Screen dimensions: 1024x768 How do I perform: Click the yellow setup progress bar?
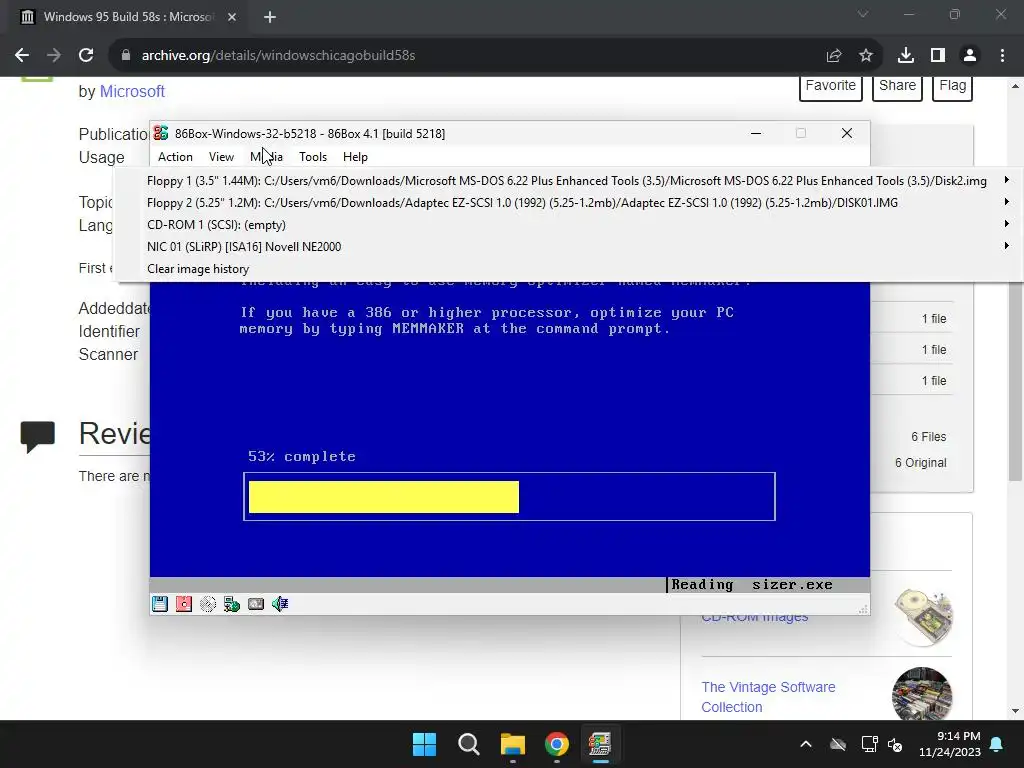(384, 497)
